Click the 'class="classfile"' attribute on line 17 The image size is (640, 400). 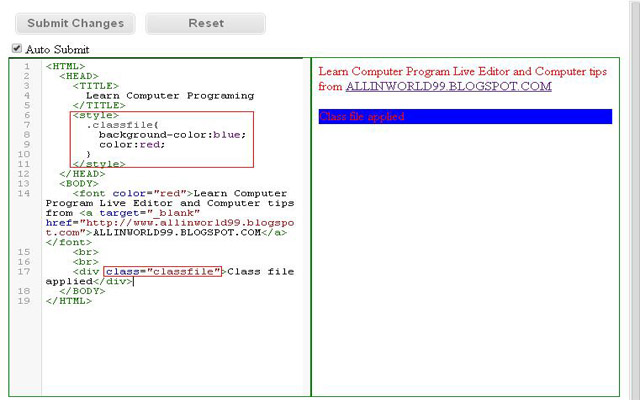click(162, 271)
